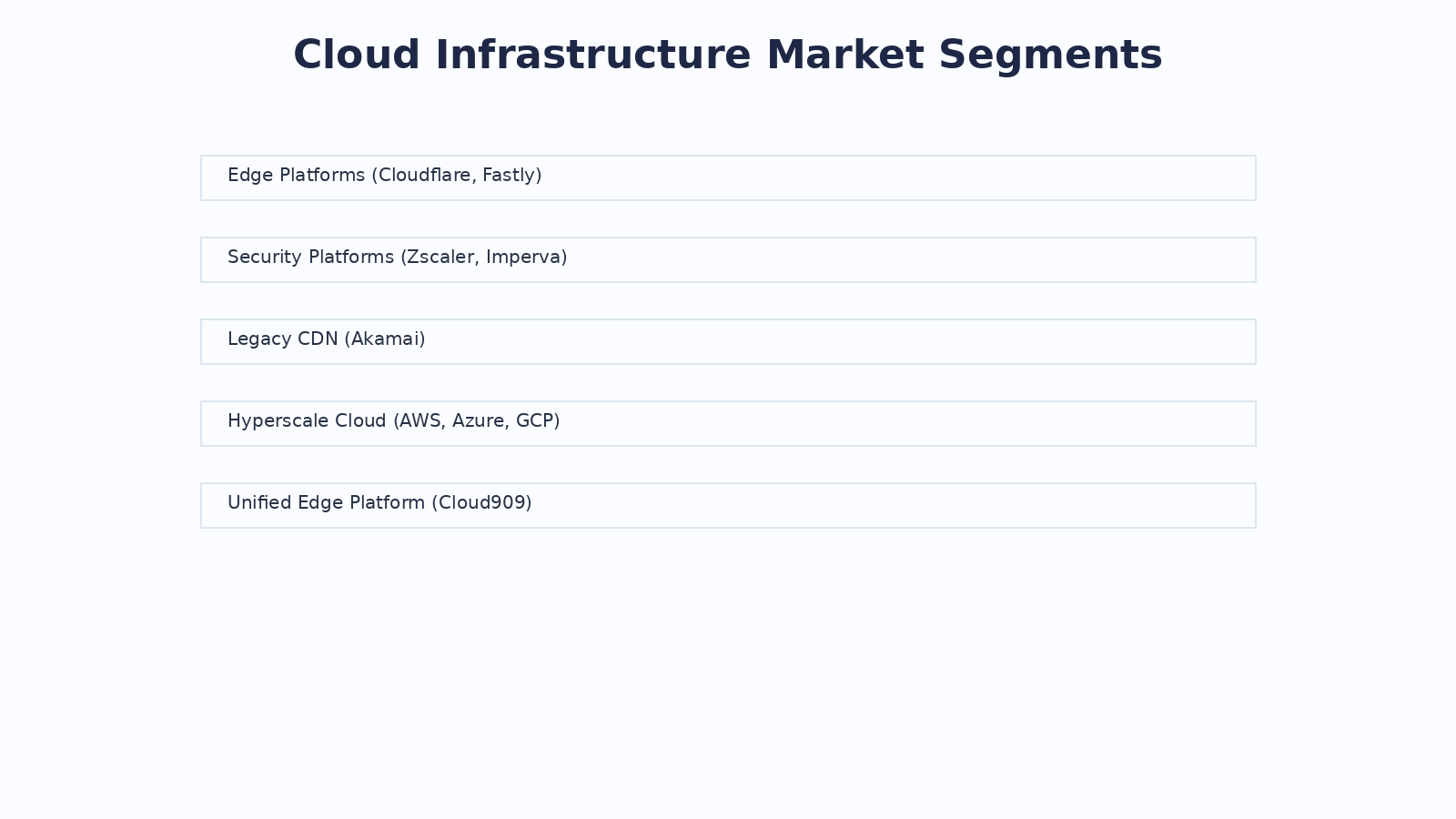Click the Cloud Infrastructure Market Segments title
This screenshot has width=1456, height=819.
(728, 55)
